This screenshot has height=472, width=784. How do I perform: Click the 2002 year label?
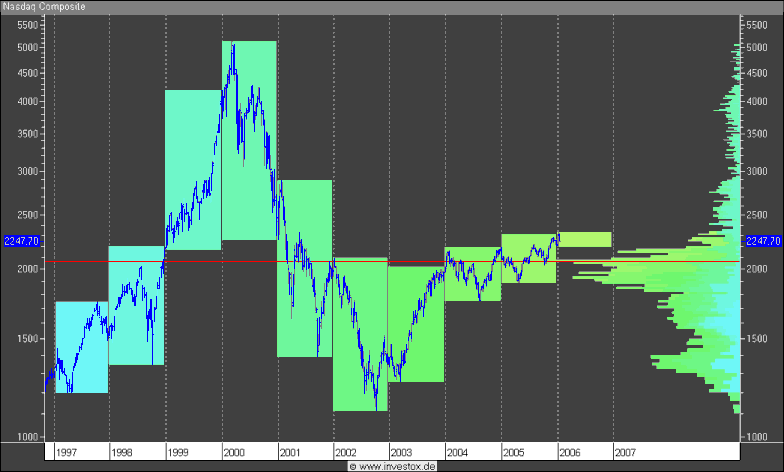346,453
